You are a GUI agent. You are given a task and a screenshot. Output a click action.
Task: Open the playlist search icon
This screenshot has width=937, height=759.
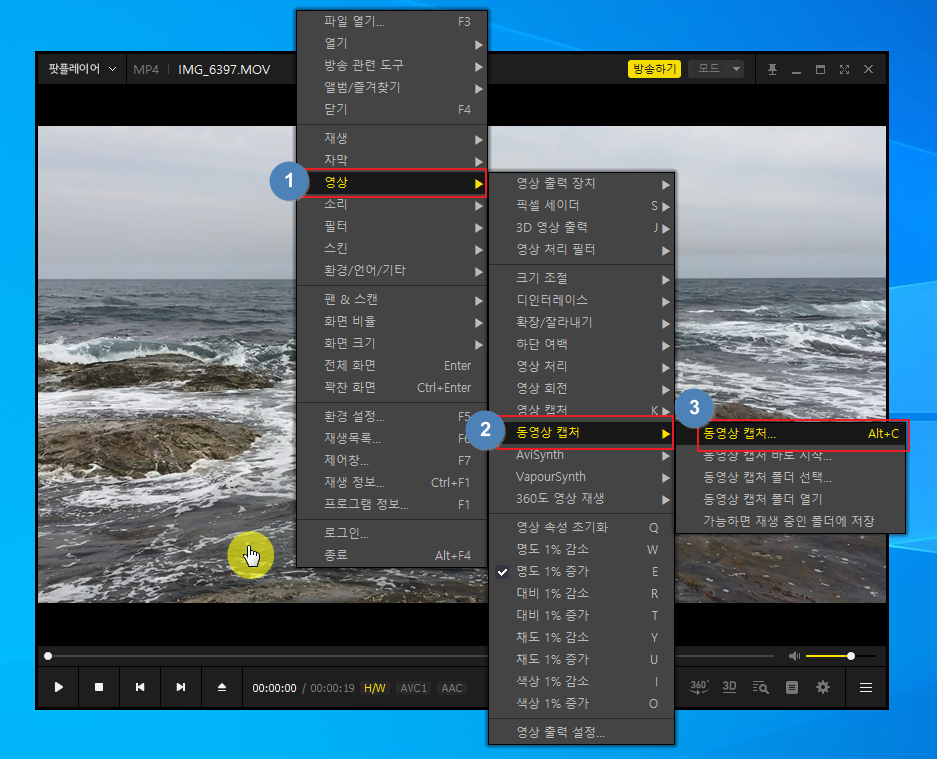(760, 687)
